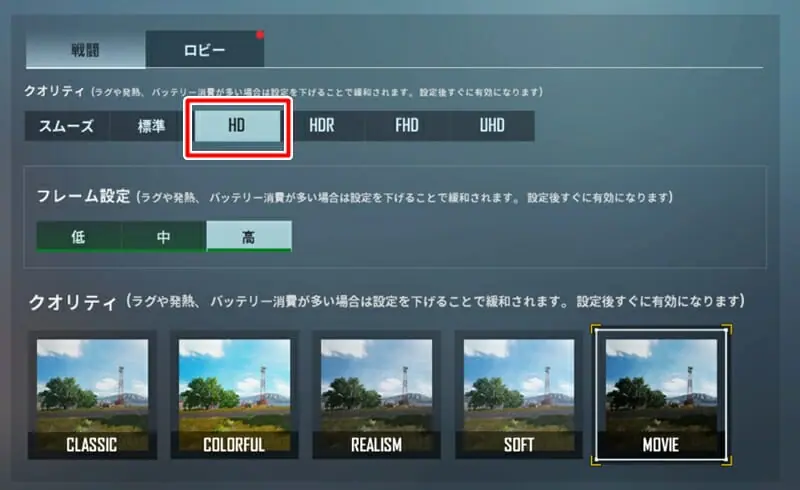Select 高 frame rate setting
The height and width of the screenshot is (490, 800).
coord(249,236)
